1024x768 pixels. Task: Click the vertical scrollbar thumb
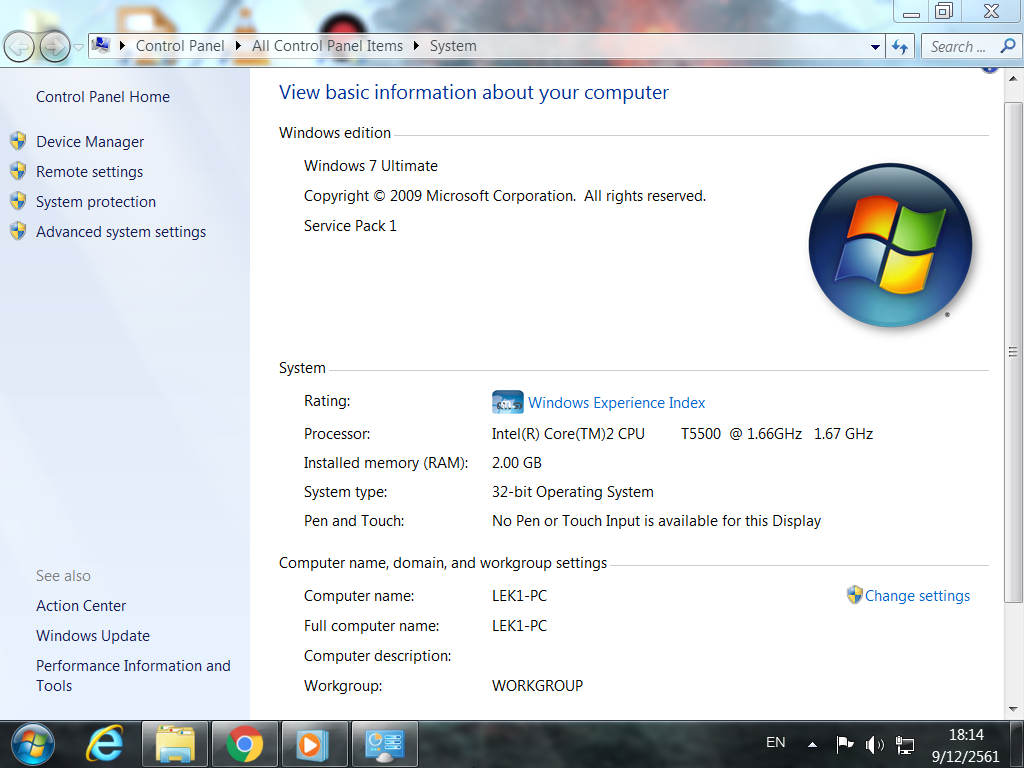tap(1014, 353)
